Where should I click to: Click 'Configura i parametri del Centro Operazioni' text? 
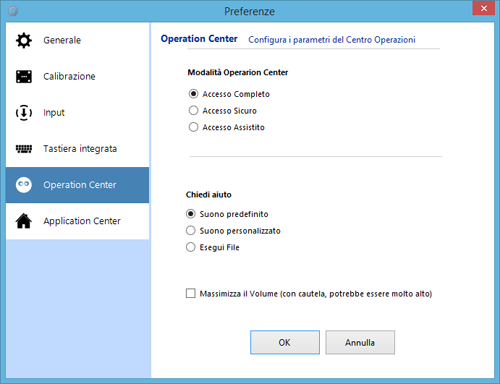pos(332,40)
